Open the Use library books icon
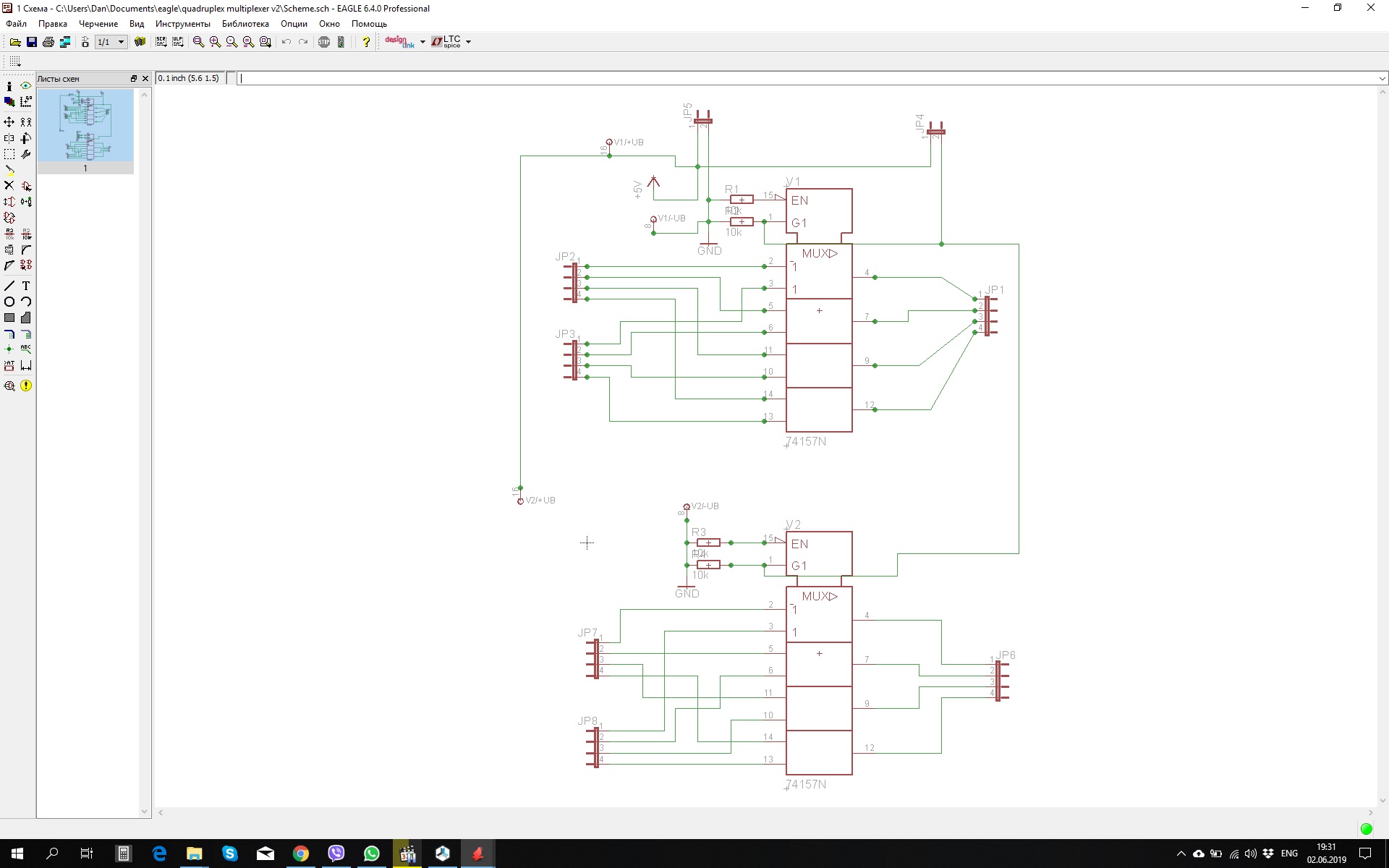Viewport: 1389px width, 868px height. [140, 42]
